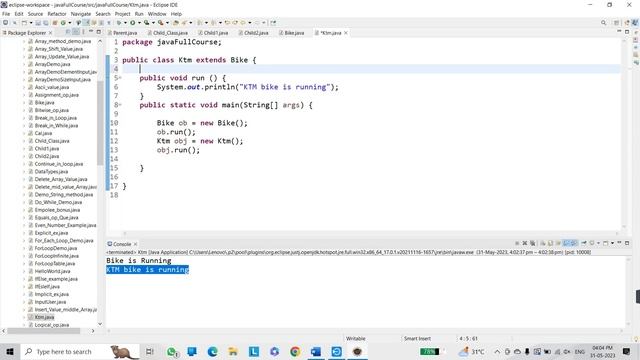Open the Window menu
The width and height of the screenshot is (640, 360).
157,14
